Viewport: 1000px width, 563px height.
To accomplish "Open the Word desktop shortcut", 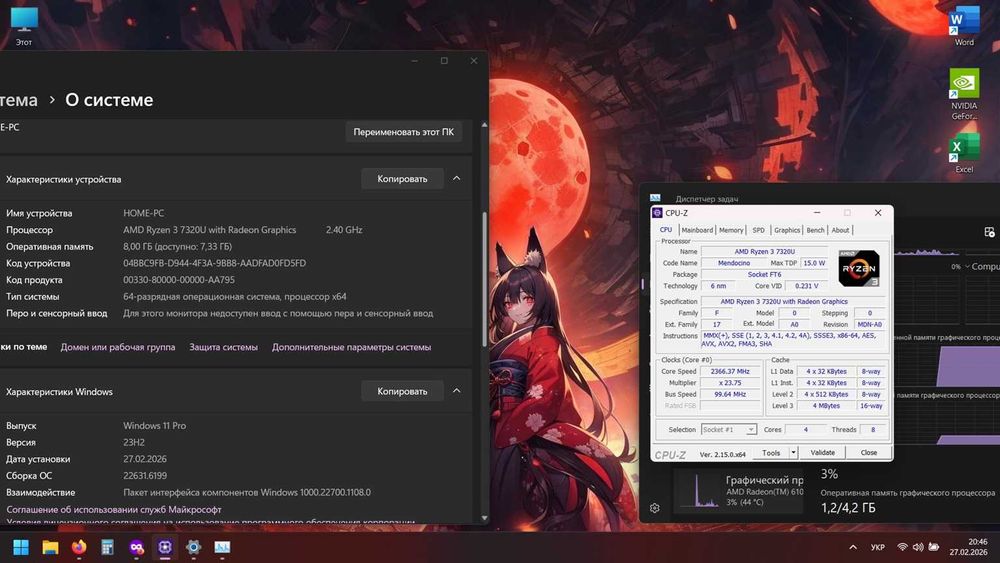I will (x=964, y=26).
